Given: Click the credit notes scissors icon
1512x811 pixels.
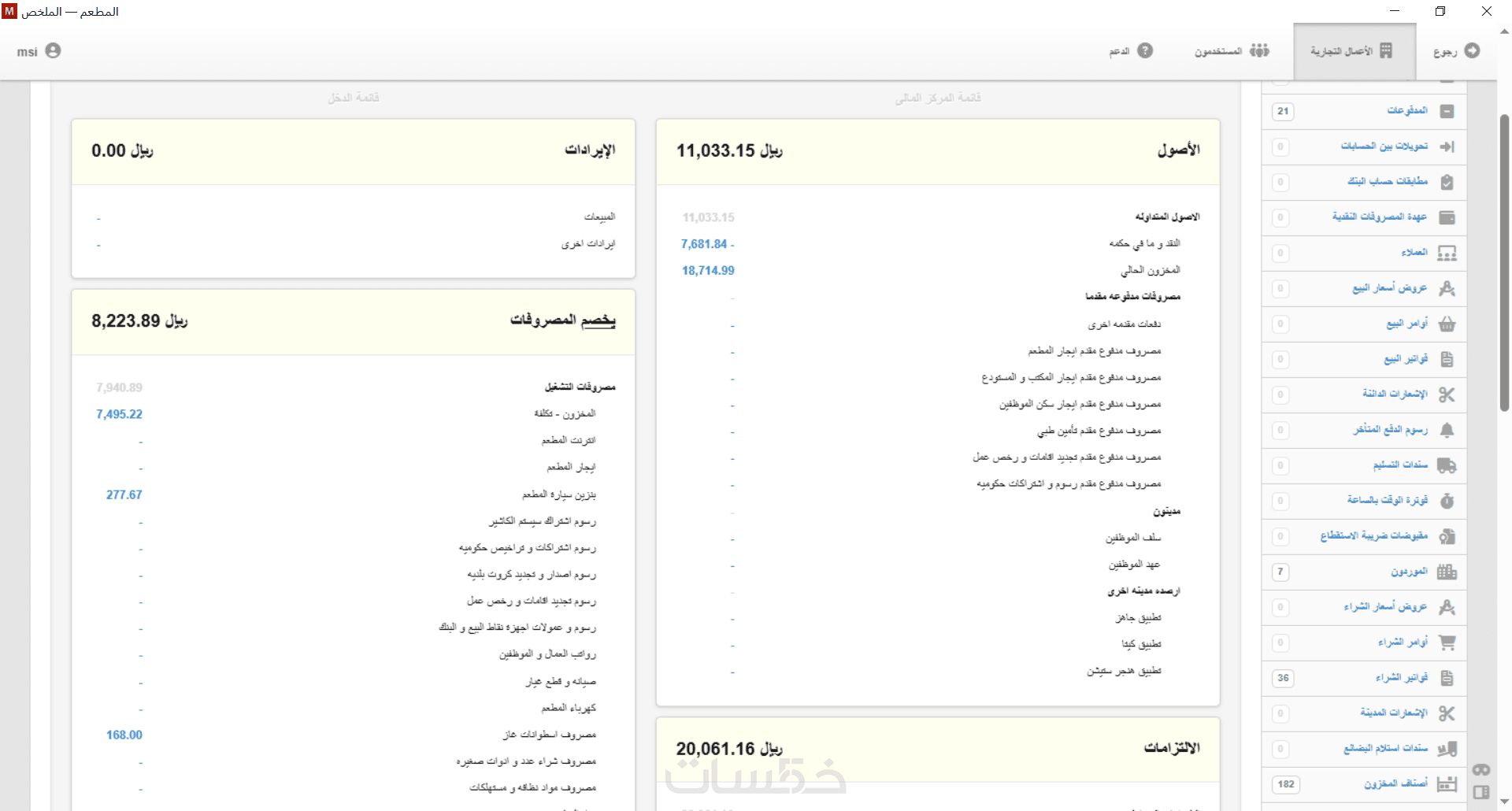Looking at the screenshot, I should point(1447,394).
